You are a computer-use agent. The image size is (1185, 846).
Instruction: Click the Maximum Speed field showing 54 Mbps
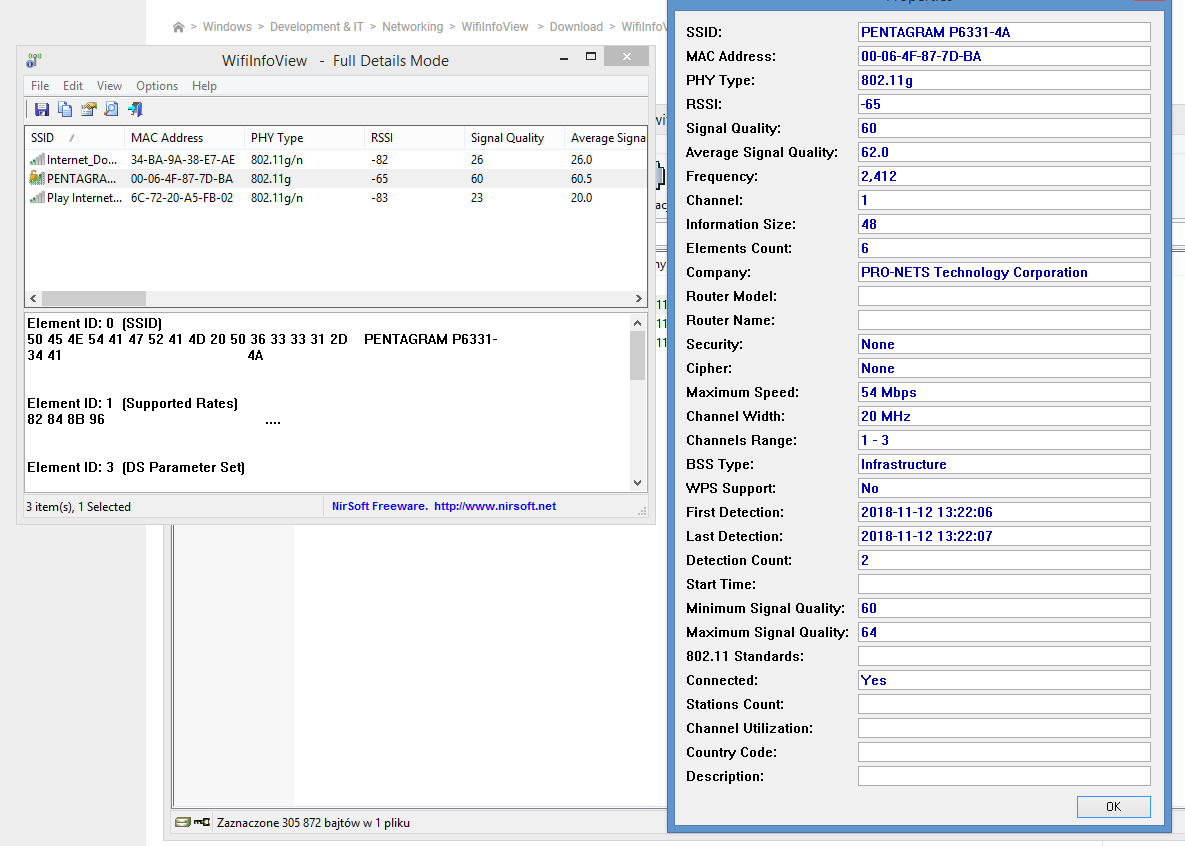click(1004, 392)
